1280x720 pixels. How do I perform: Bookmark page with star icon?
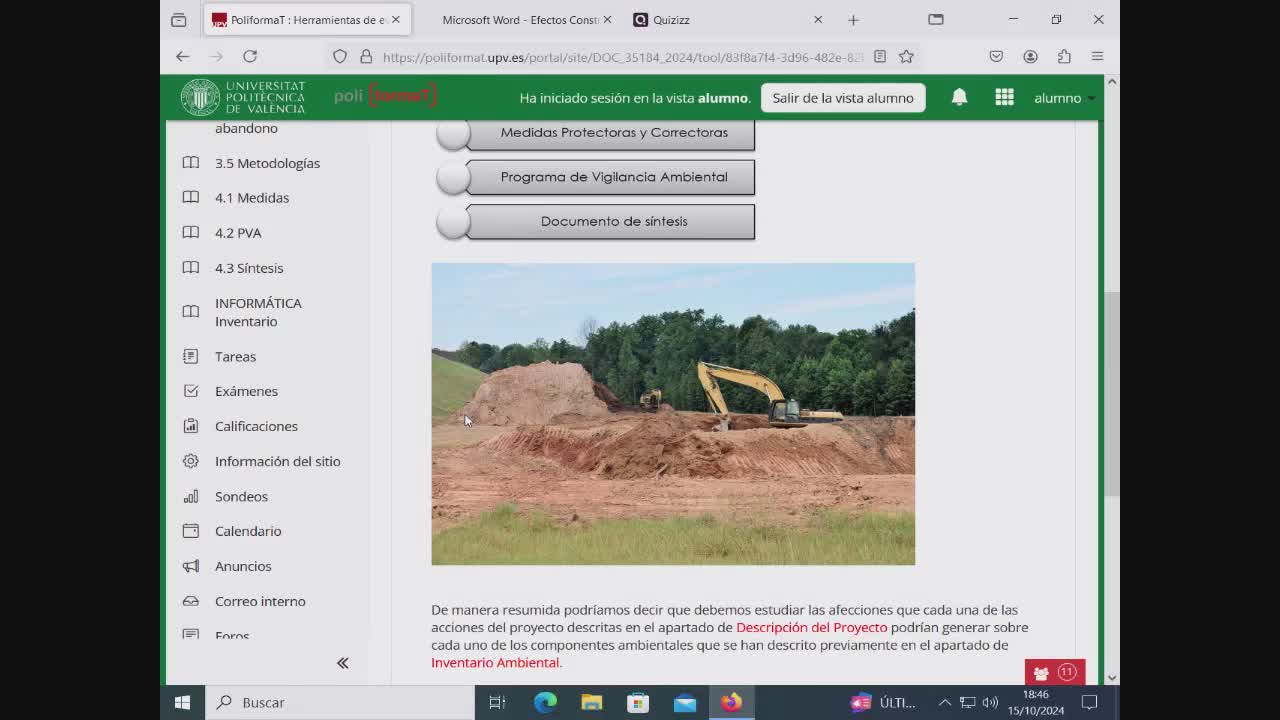(906, 57)
